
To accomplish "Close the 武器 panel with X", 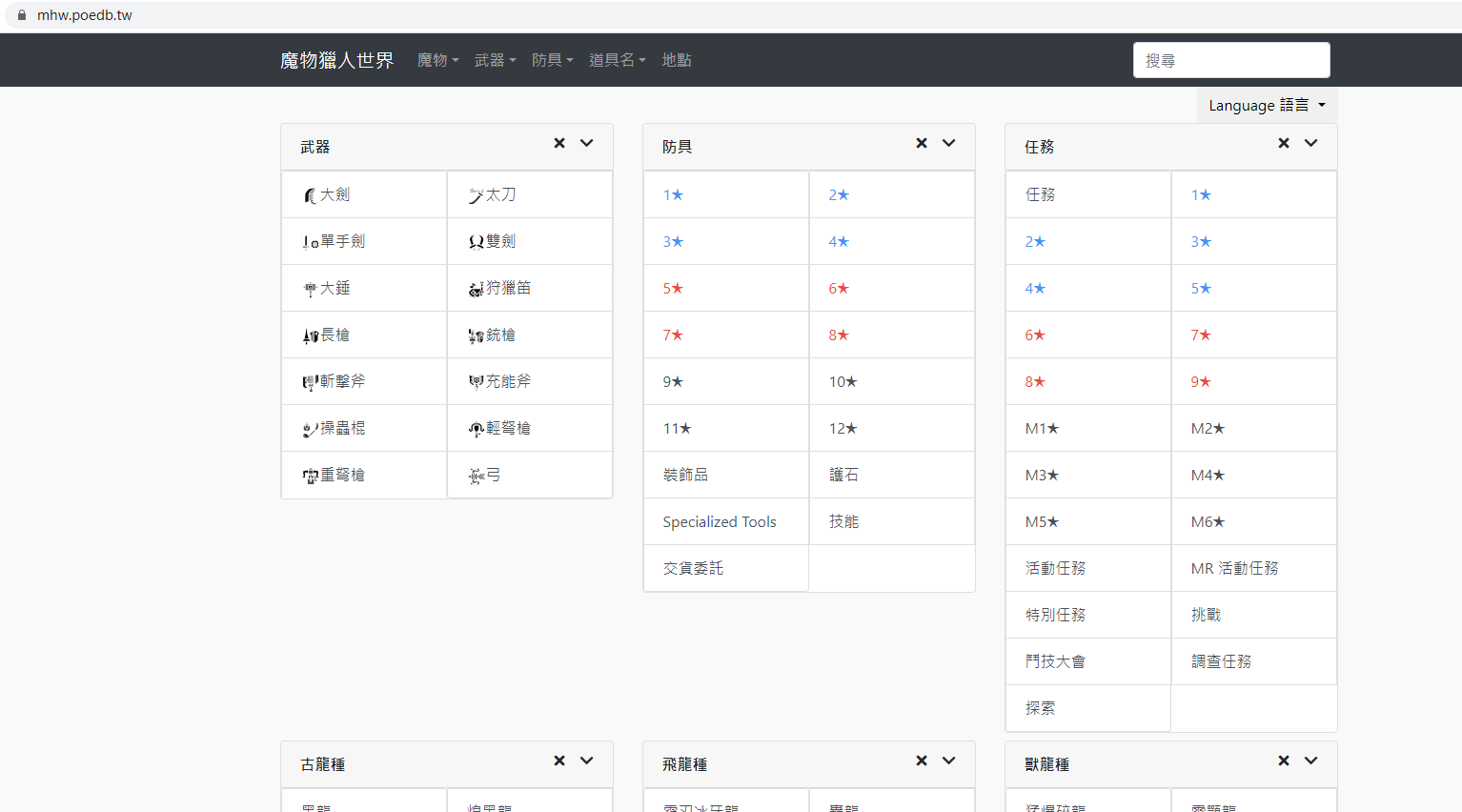I will (x=559, y=143).
